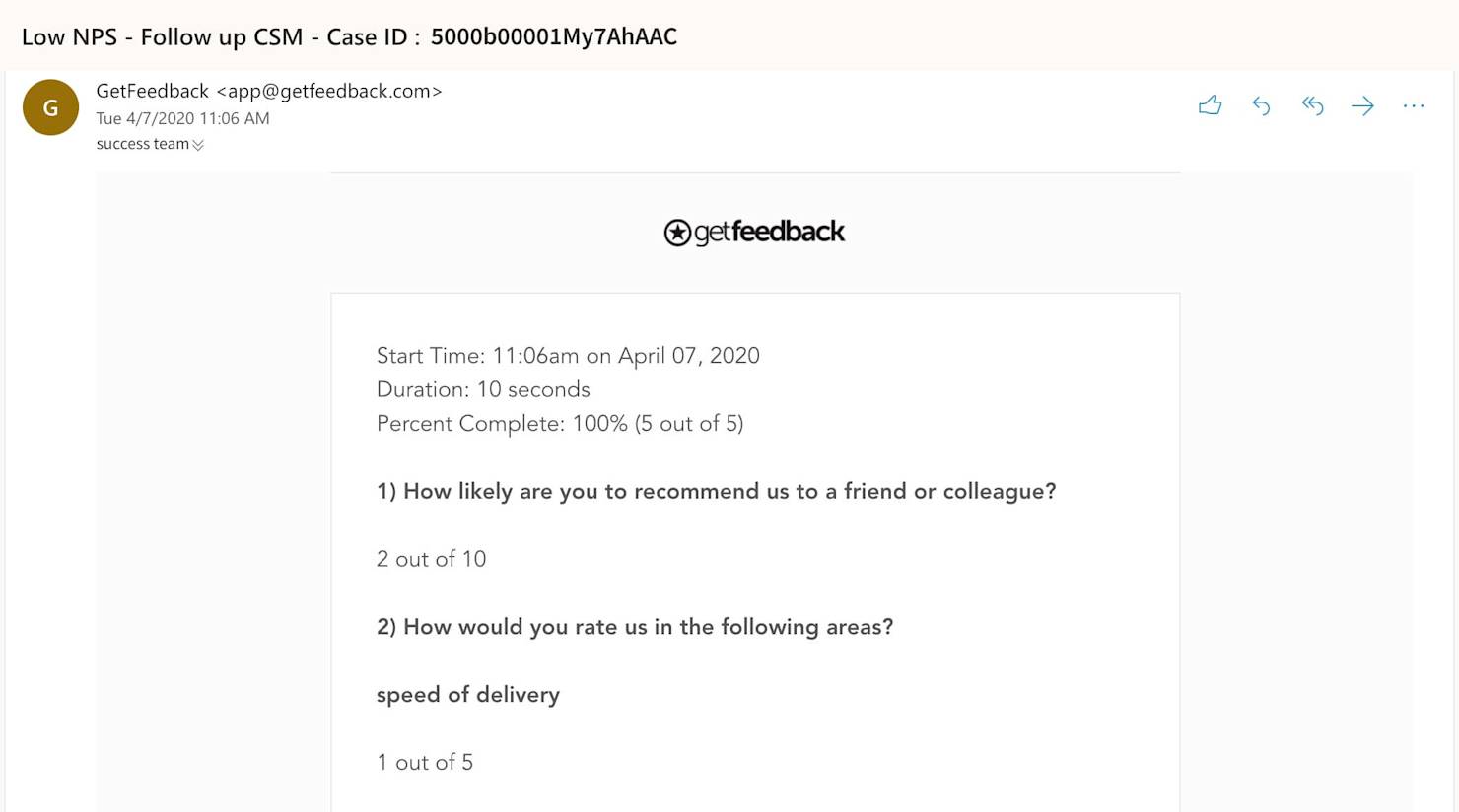The width and height of the screenshot is (1459, 812).
Task: Click the 1 out of 5 rating
Action: tap(425, 762)
